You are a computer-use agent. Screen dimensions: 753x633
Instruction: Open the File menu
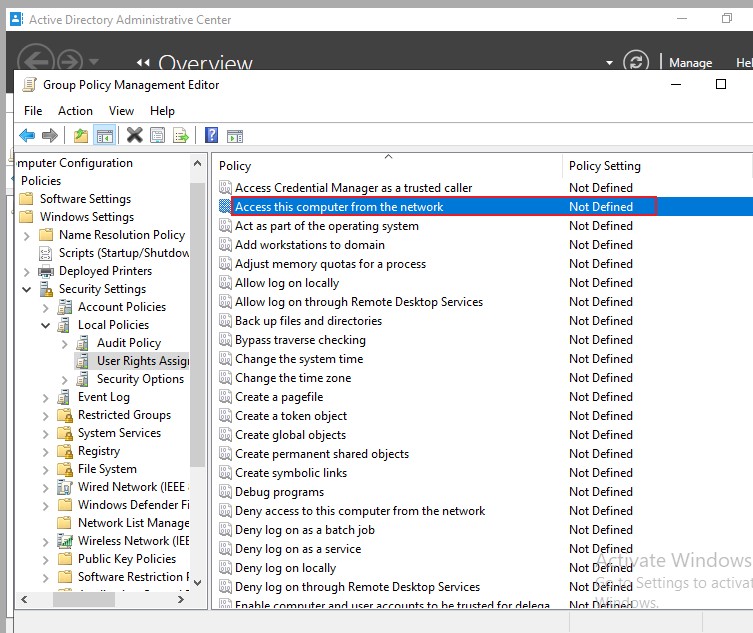click(33, 111)
